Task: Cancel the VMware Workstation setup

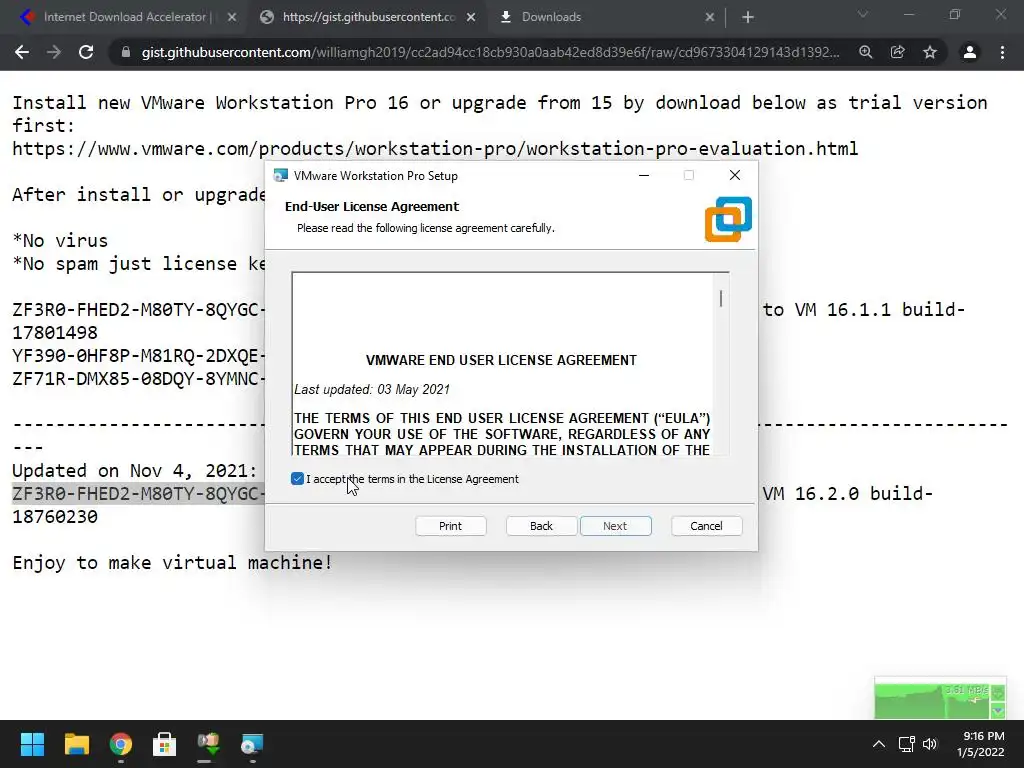Action: click(707, 526)
